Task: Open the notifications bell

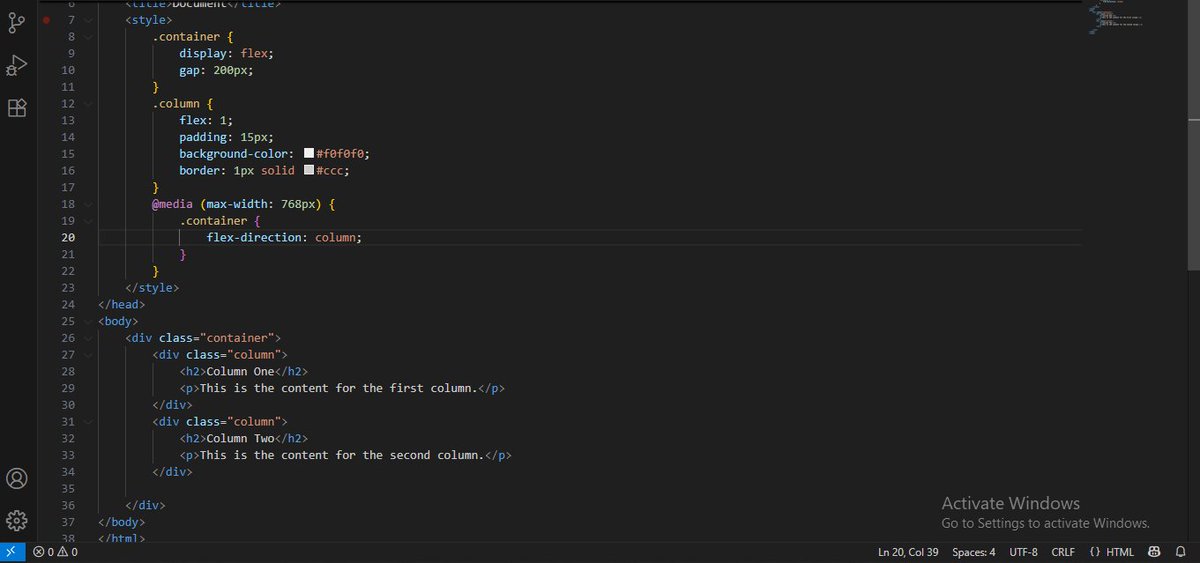Action: (1180, 552)
